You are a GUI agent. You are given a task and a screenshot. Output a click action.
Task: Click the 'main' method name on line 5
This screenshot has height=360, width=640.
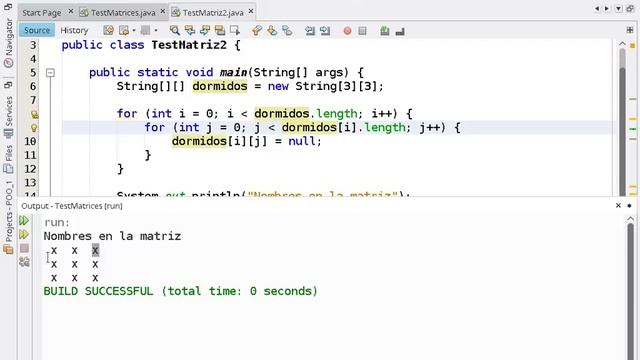point(233,73)
